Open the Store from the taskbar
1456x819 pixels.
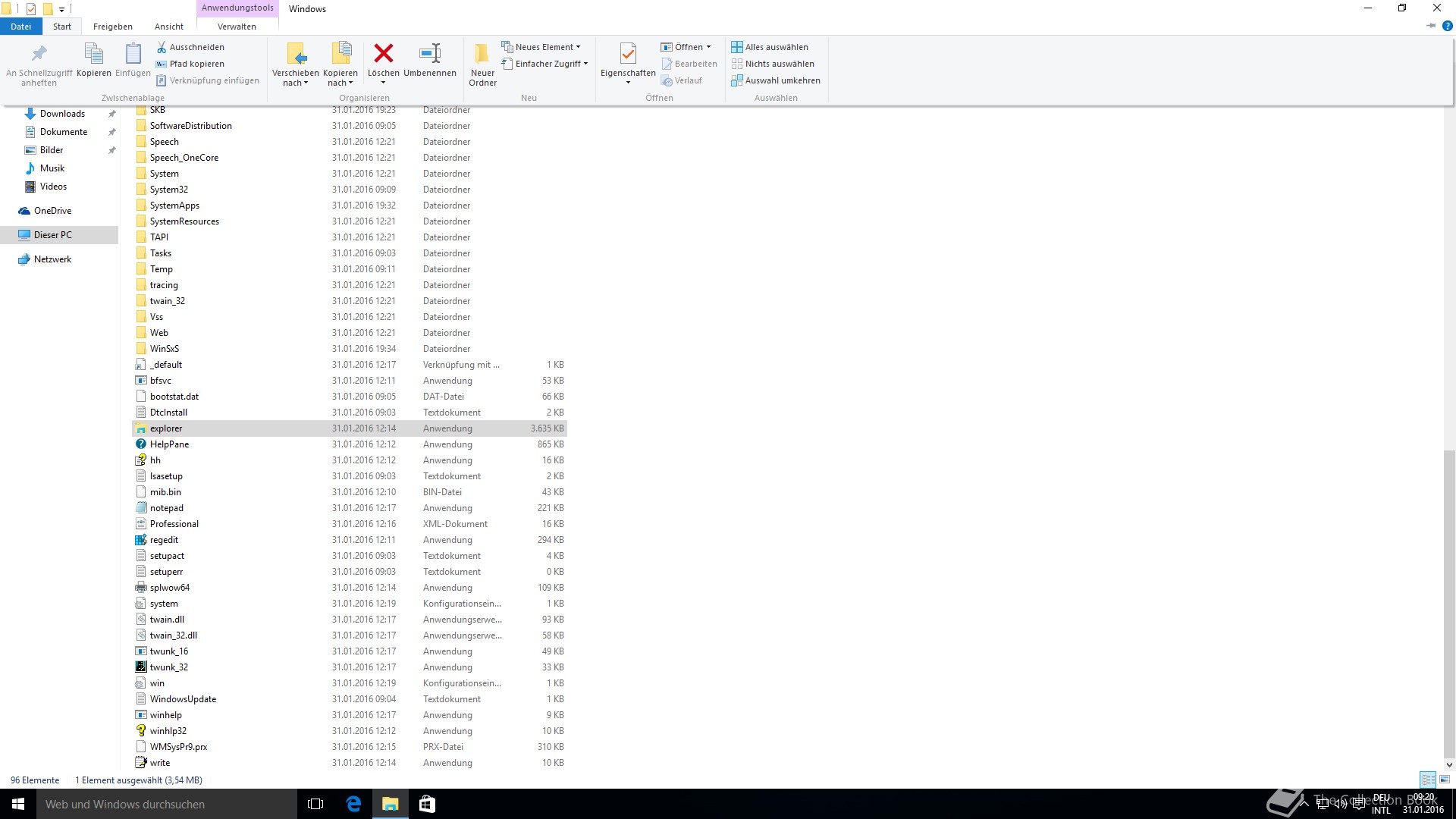pos(427,804)
